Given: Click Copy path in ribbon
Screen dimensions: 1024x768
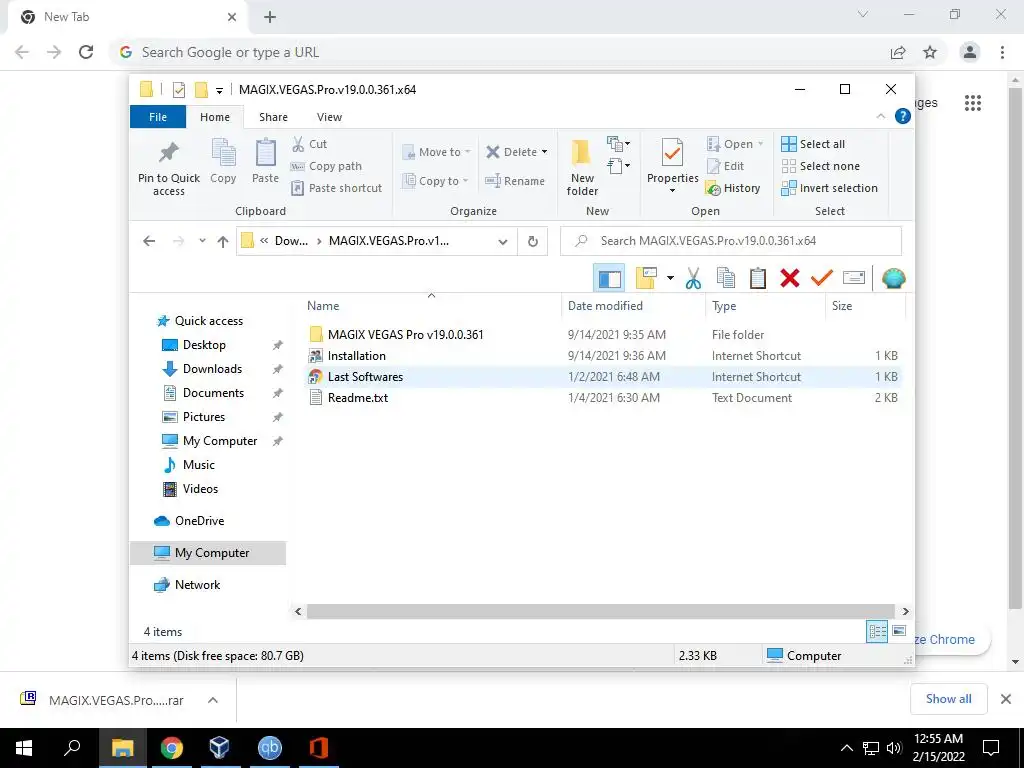Looking at the screenshot, I should point(326,166).
